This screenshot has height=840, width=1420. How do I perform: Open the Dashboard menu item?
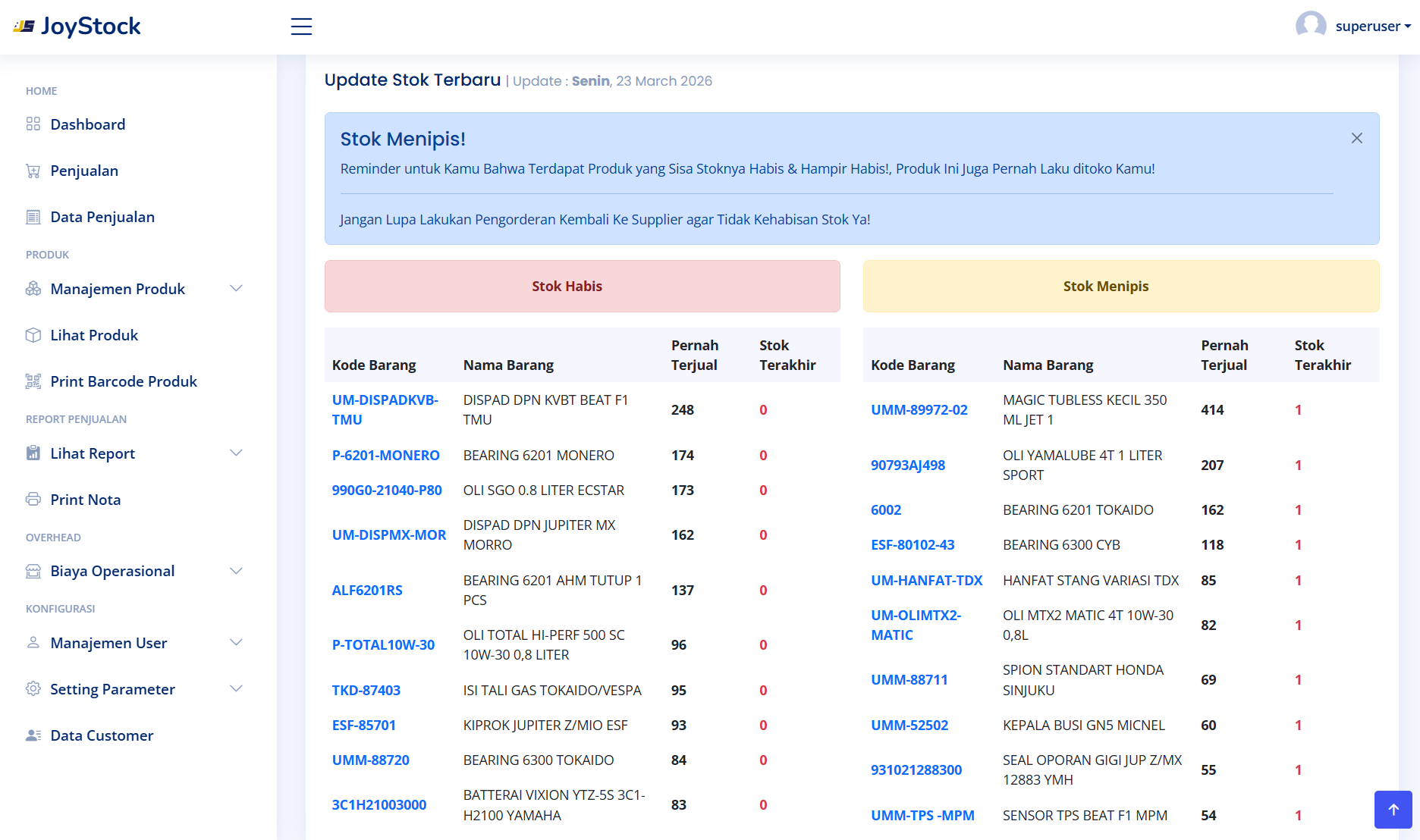pos(88,124)
